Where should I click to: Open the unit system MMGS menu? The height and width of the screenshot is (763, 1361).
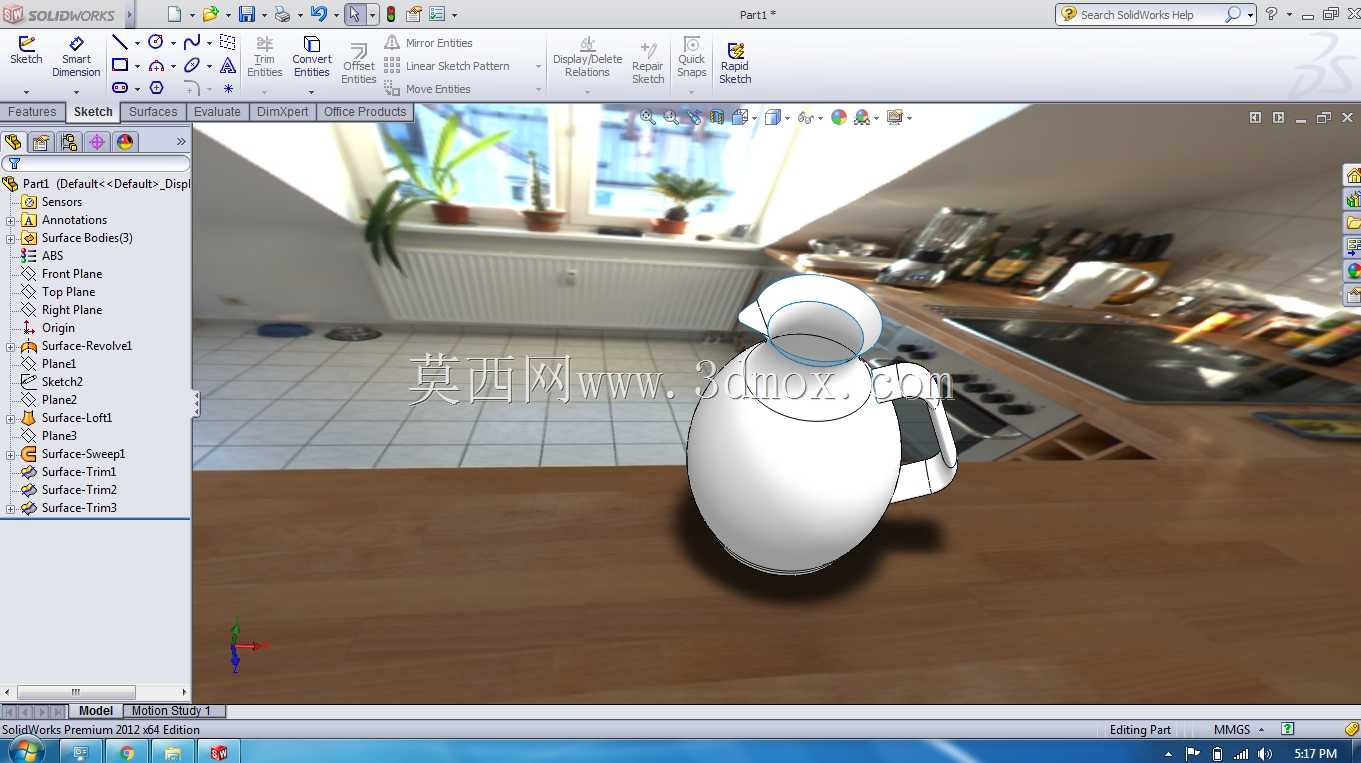(x=1239, y=729)
